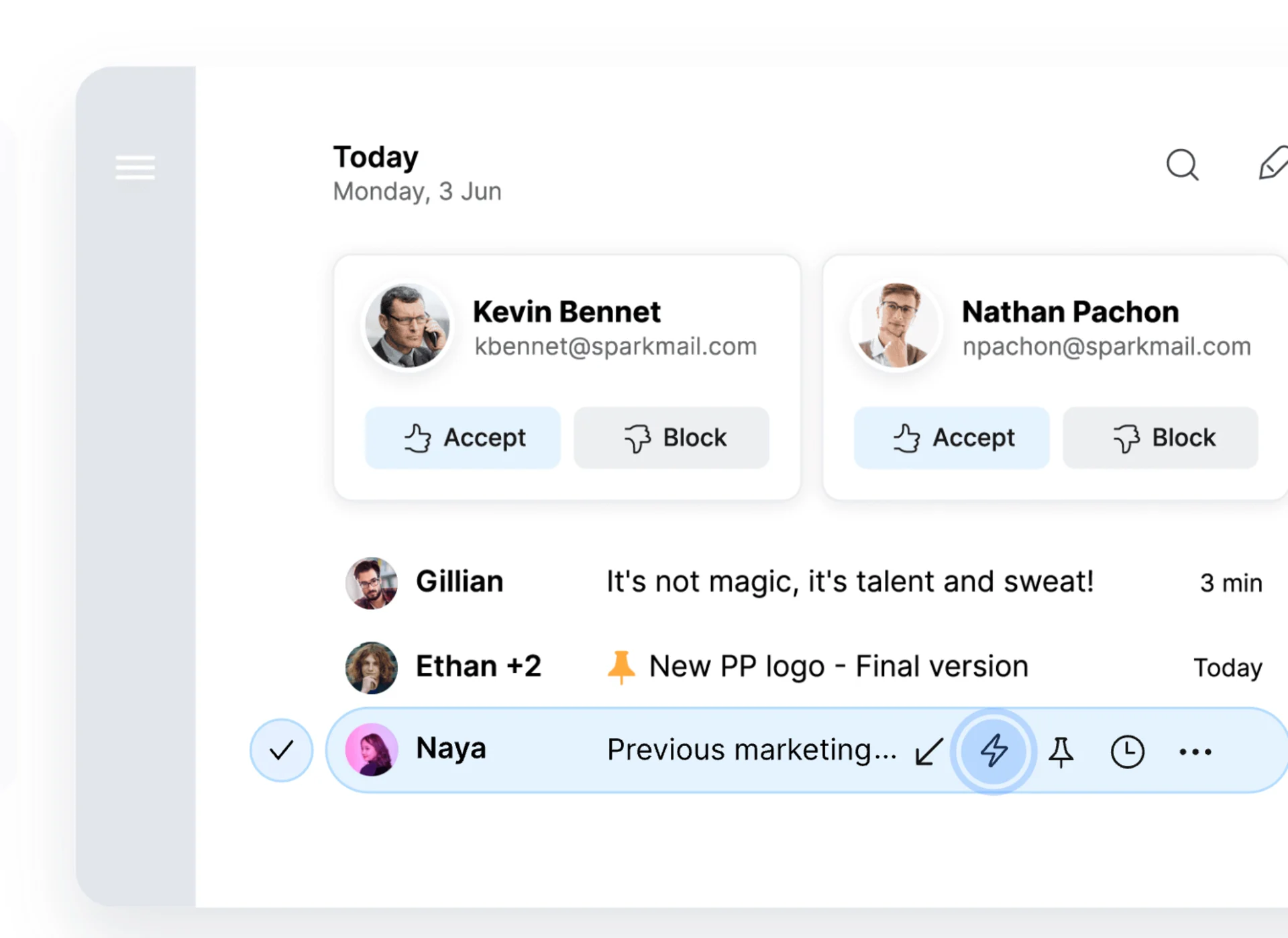This screenshot has width=1288, height=938.
Task: Open the pinned 'New PP logo' email
Action: pos(837,666)
